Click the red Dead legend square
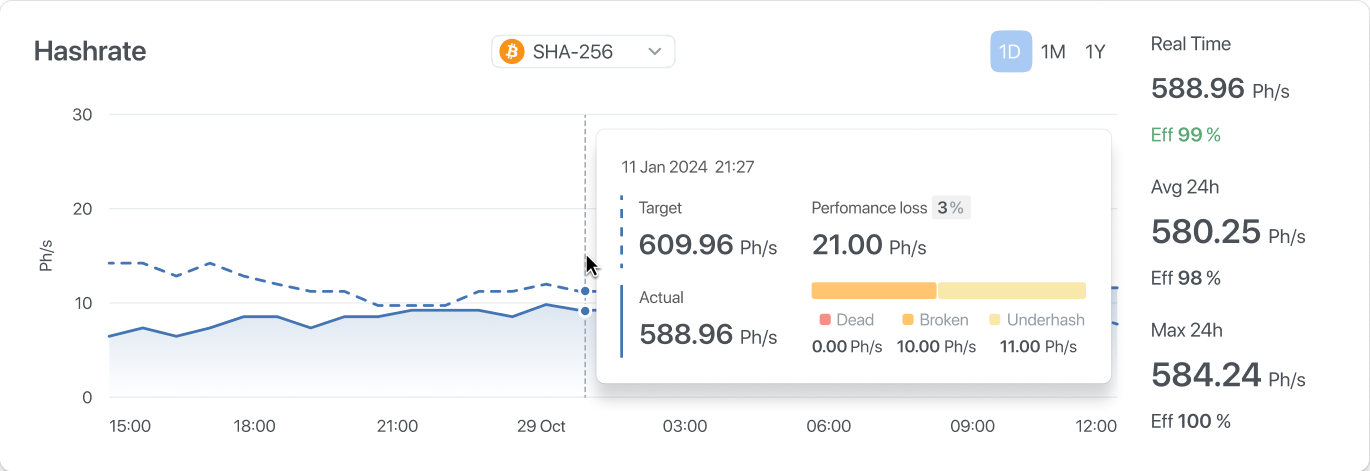Screen dimensions: 1370x471 tap(825, 320)
